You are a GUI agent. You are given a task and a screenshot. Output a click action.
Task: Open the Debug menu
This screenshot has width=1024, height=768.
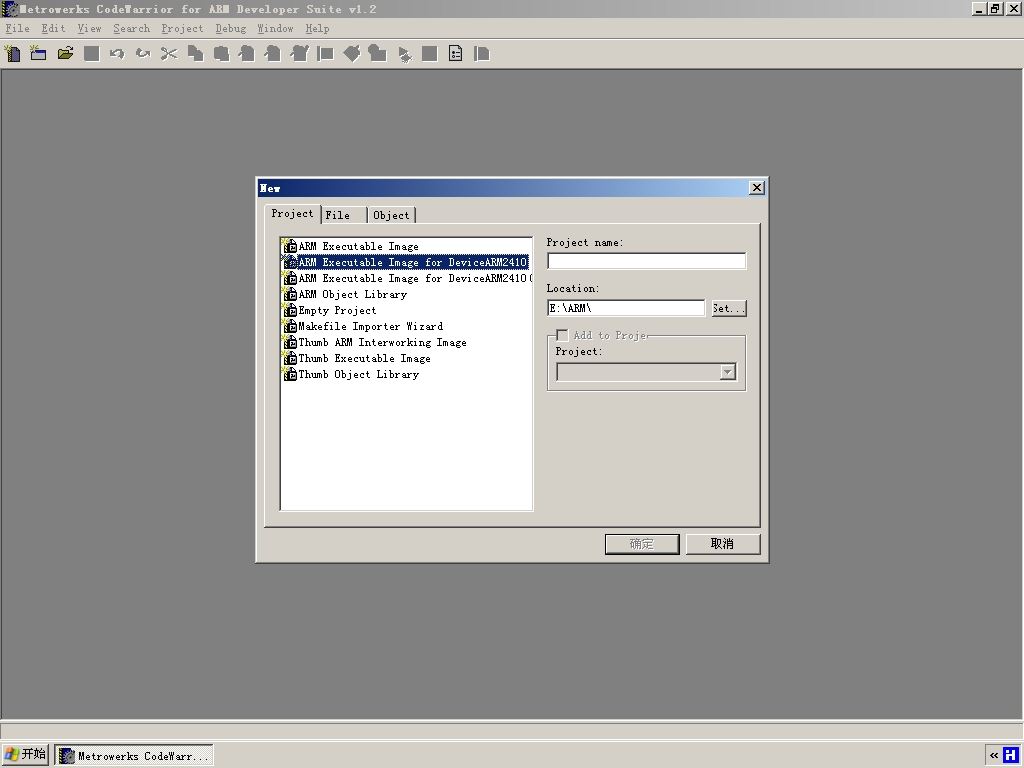tap(231, 29)
